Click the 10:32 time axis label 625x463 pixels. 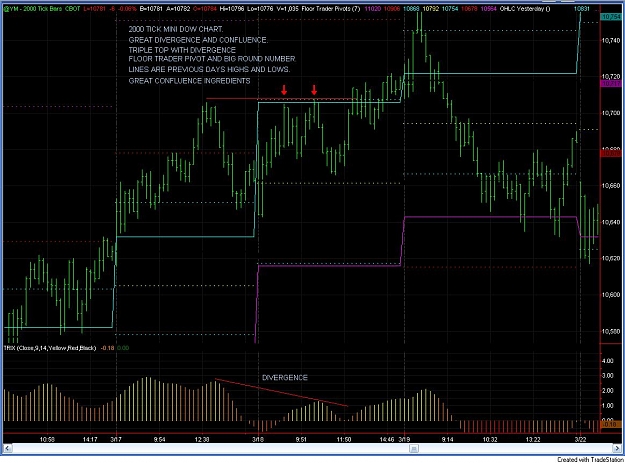[x=490, y=439]
